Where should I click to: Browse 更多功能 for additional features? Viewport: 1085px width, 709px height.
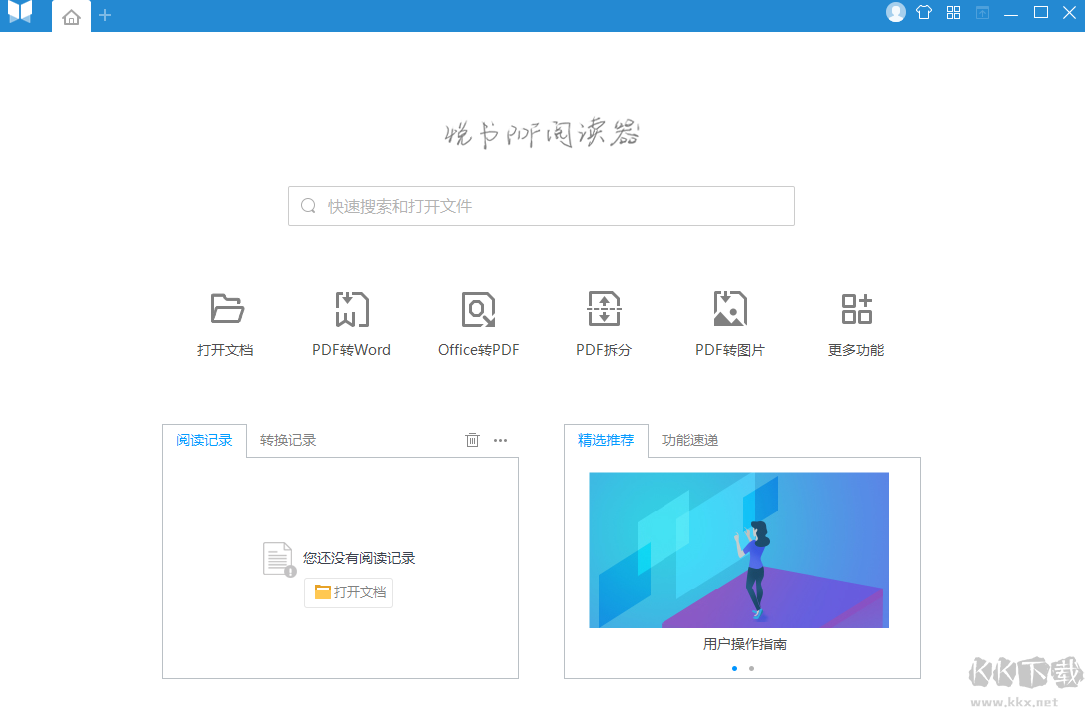(856, 320)
